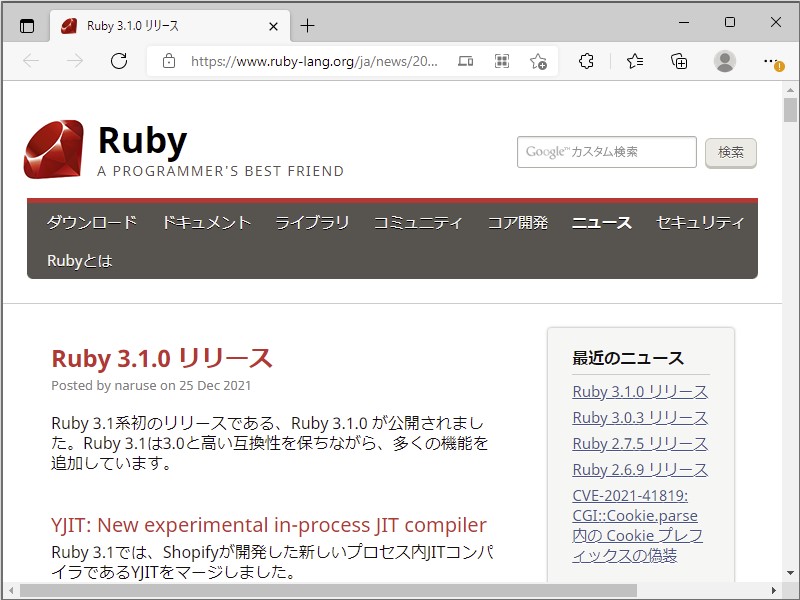Reload the Ruby release page

pyautogui.click(x=119, y=61)
